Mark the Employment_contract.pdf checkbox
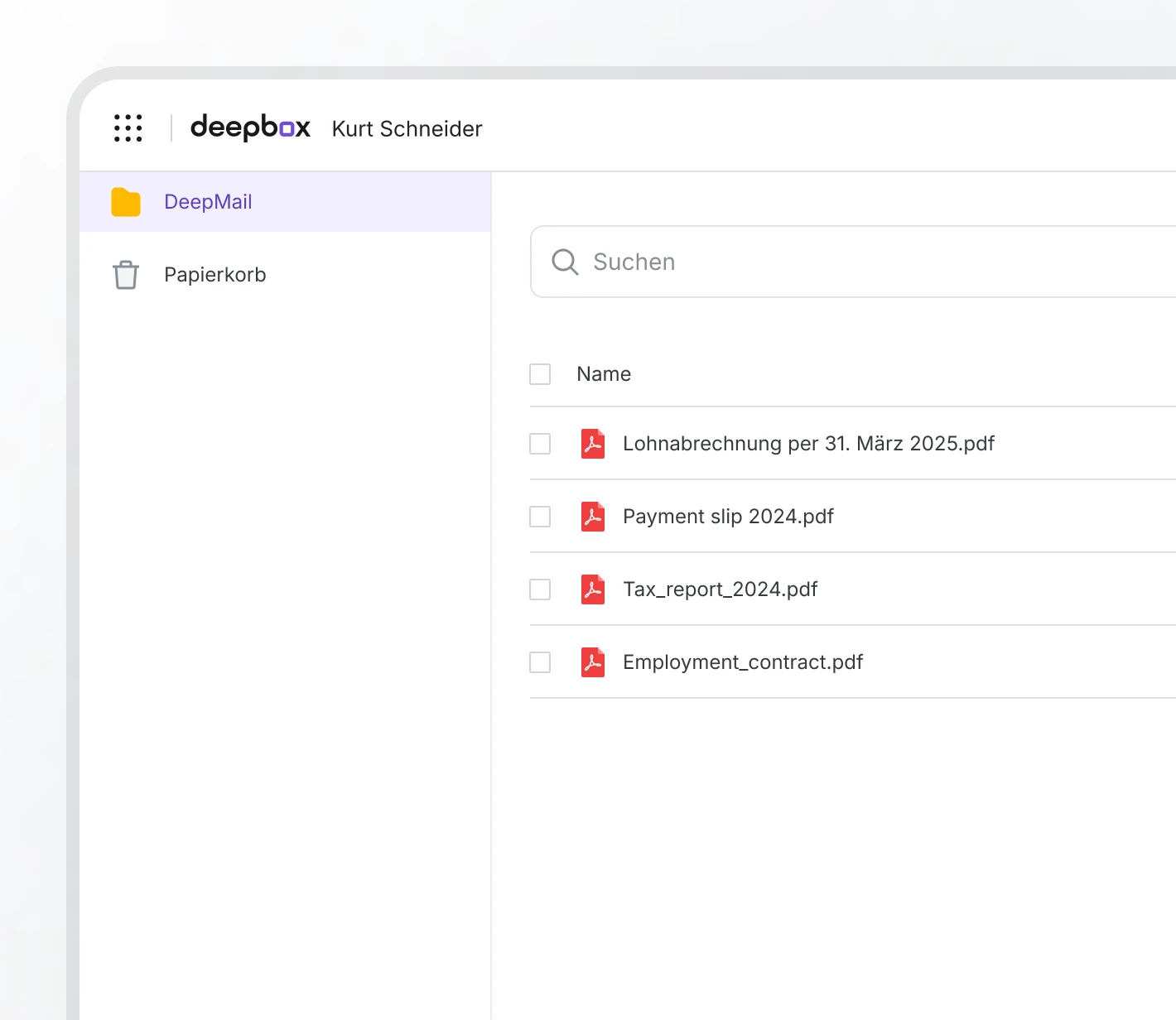Screen dimensions: 1176x1020 point(540,662)
